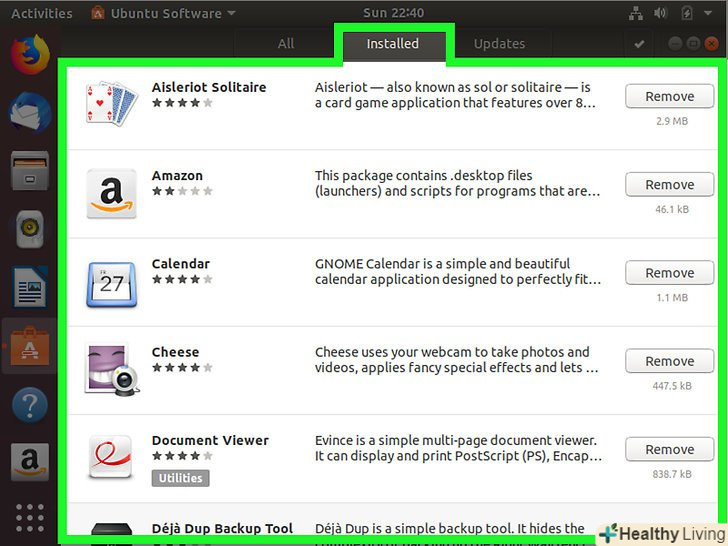Viewport: 728px width, 546px height.
Task: Click the Document Viewer app icon
Action: point(111,457)
